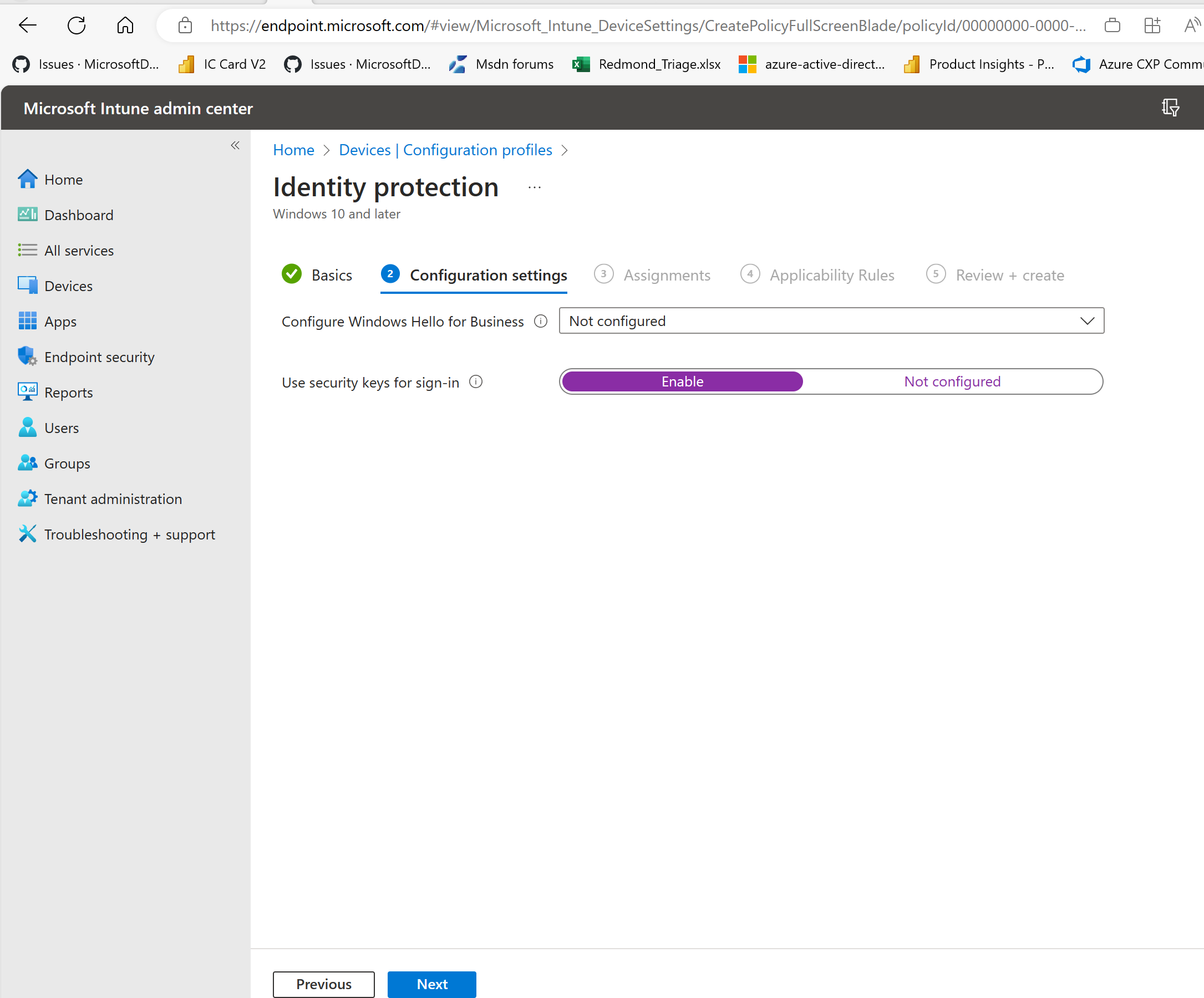Go to the Applicability Rules step tab

[817, 275]
